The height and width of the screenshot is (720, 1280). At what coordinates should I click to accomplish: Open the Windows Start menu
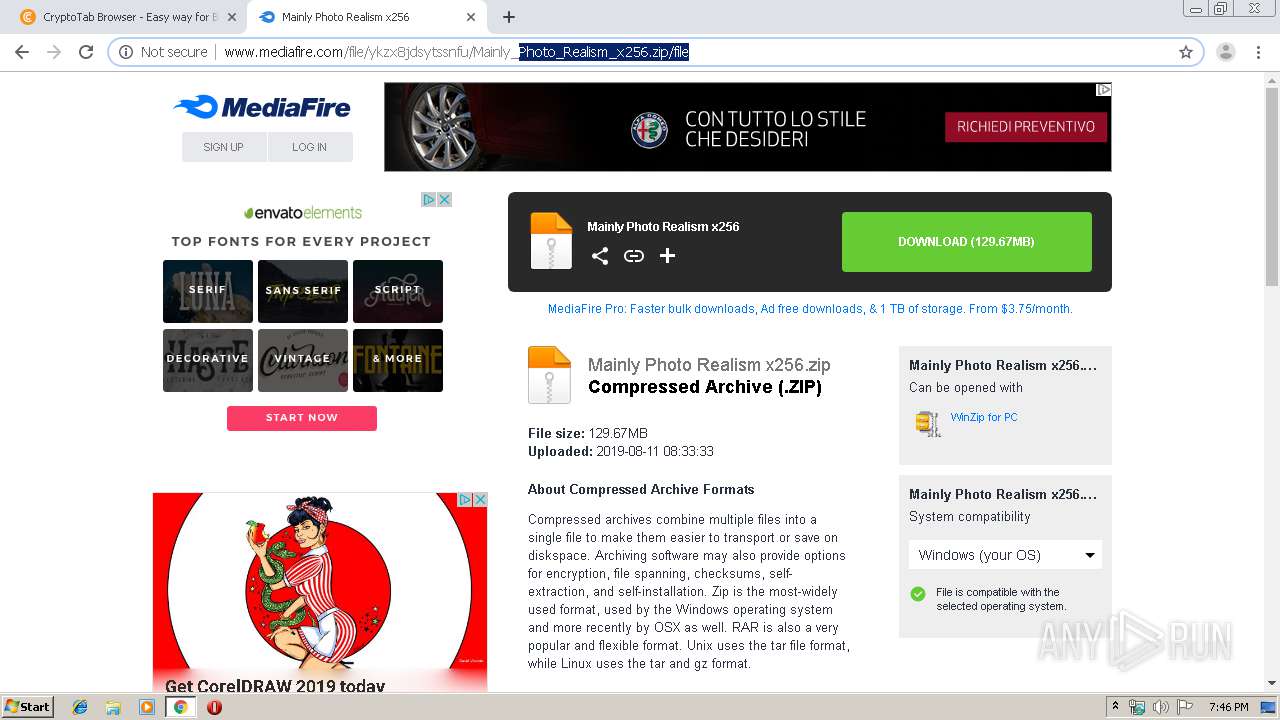point(28,707)
